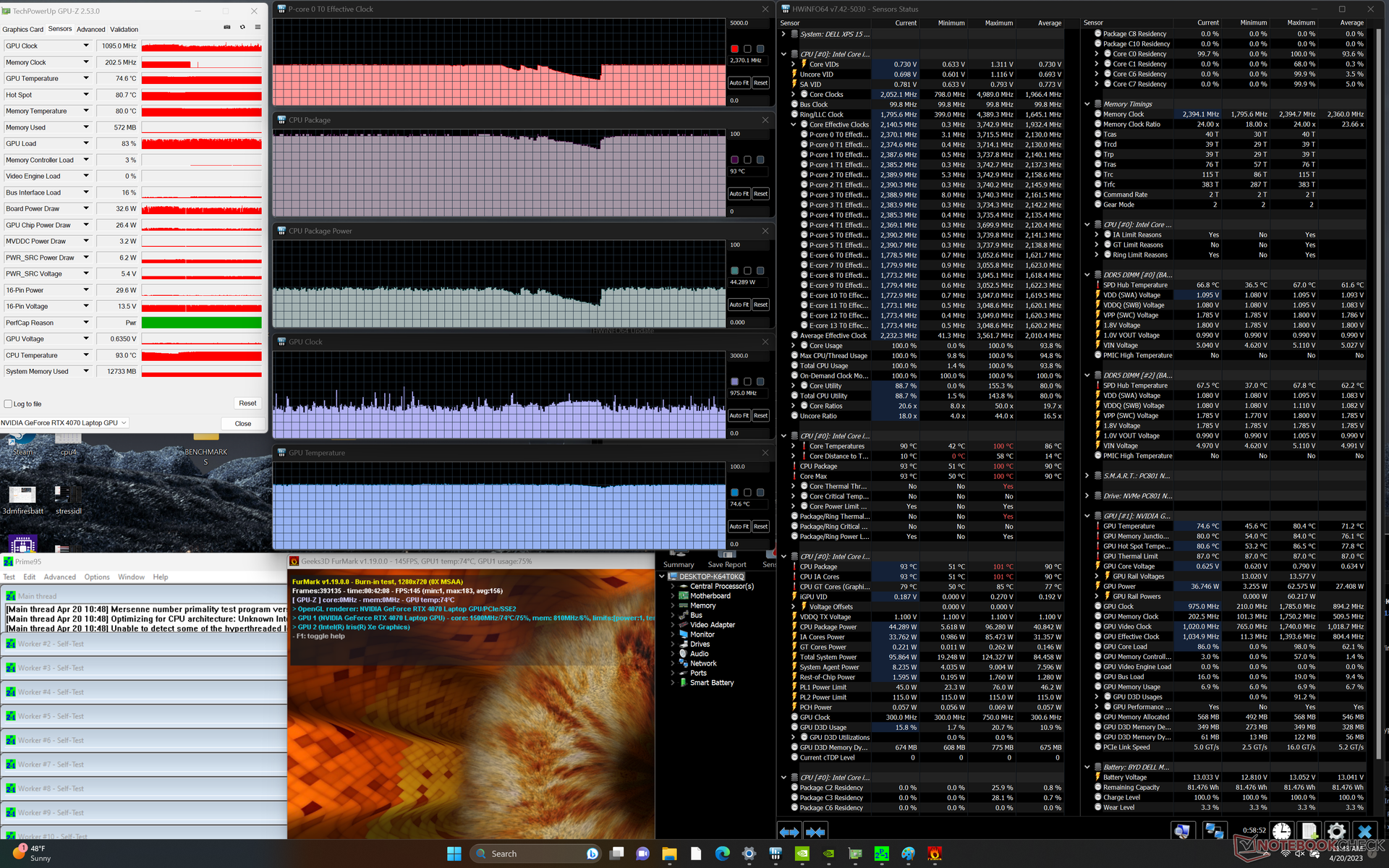1389x868 pixels.
Task: Click the GPU-Z screenshot camera icon
Action: pos(226,27)
